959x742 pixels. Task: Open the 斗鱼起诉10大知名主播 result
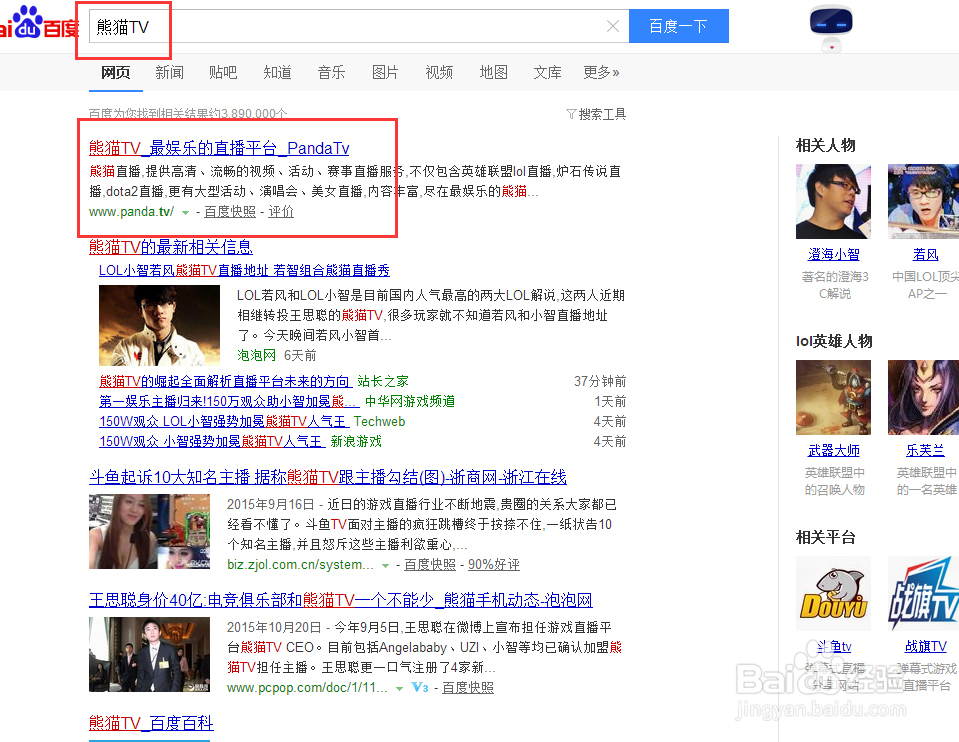click(328, 477)
